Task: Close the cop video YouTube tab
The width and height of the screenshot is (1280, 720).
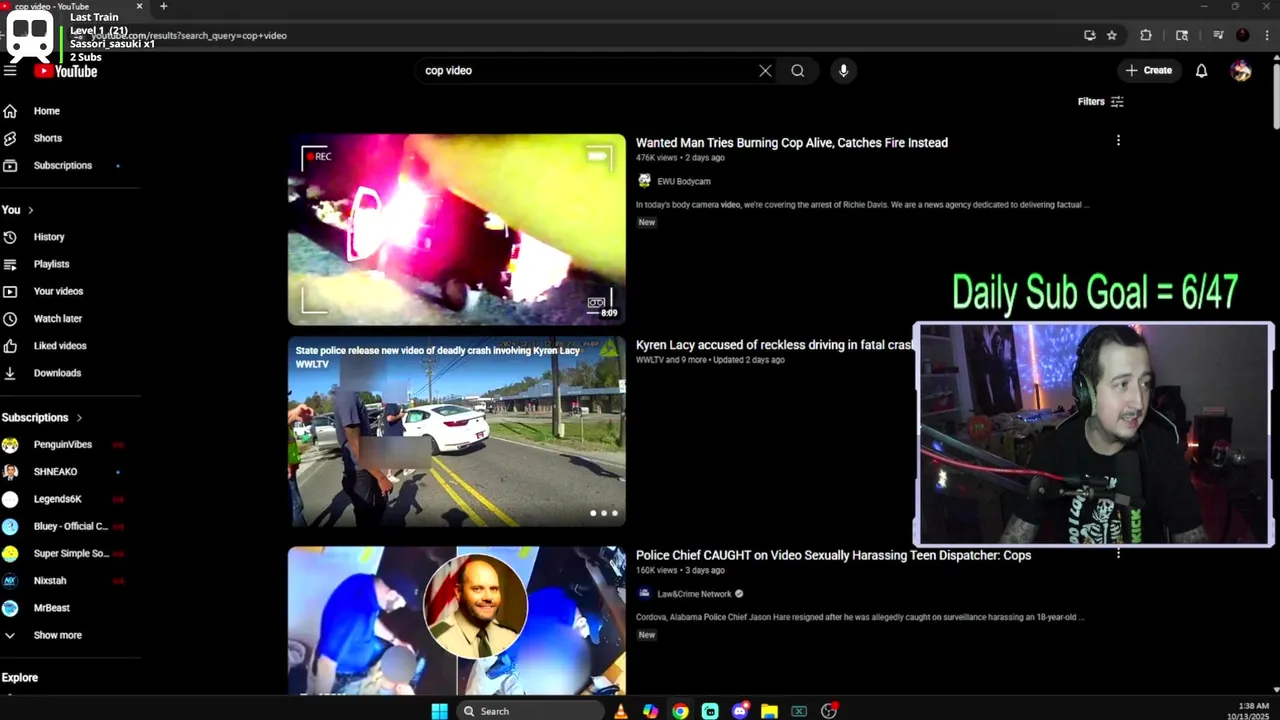Action: 139,6
